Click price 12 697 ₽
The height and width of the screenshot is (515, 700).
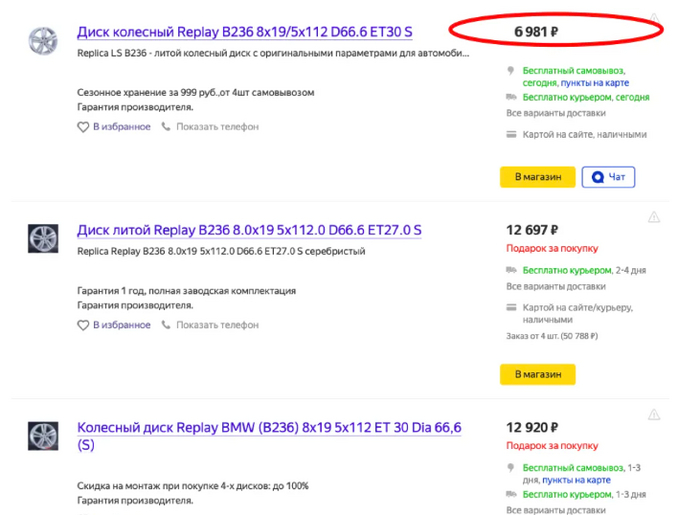532,230
